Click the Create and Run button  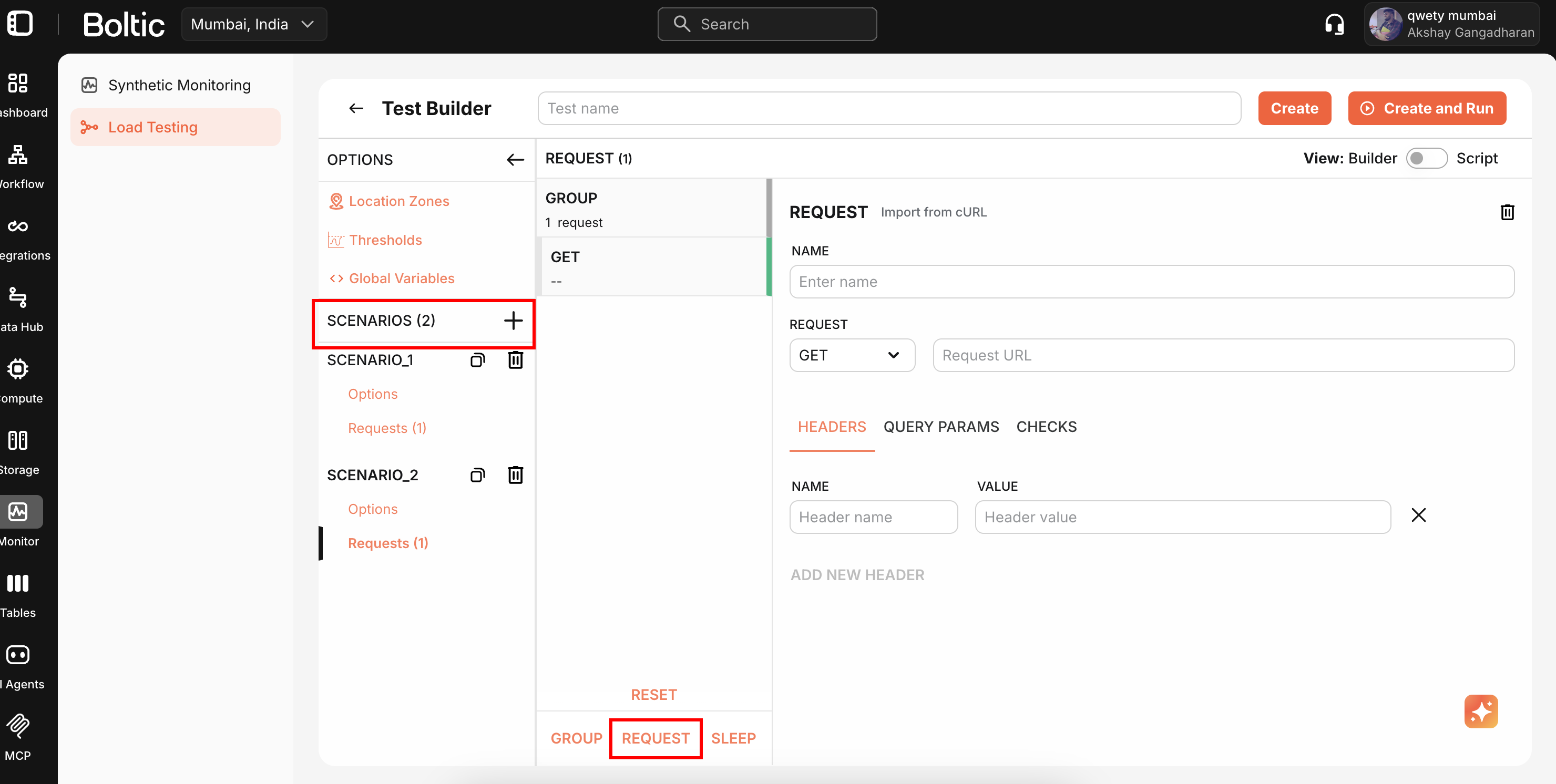(1427, 108)
